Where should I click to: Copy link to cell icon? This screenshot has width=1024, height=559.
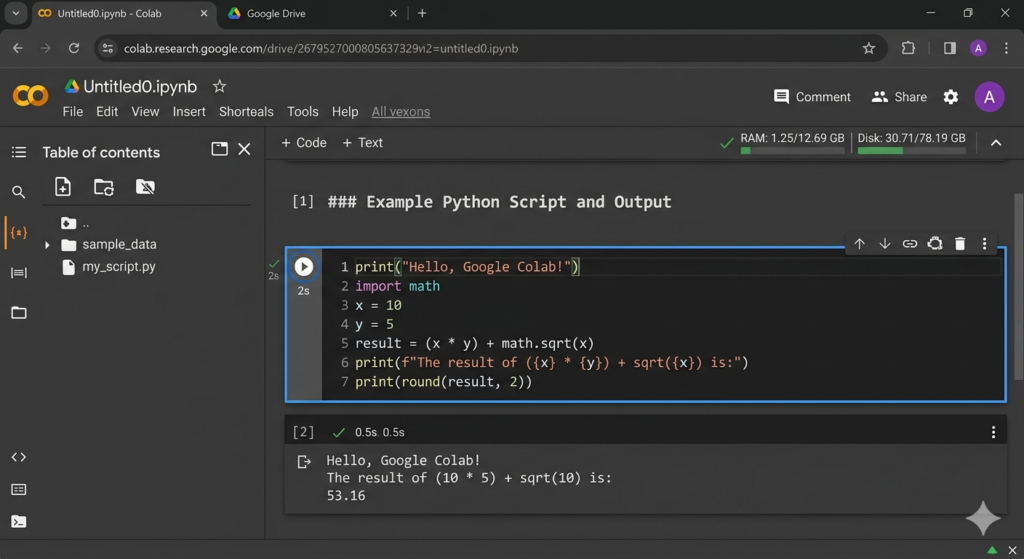click(909, 244)
